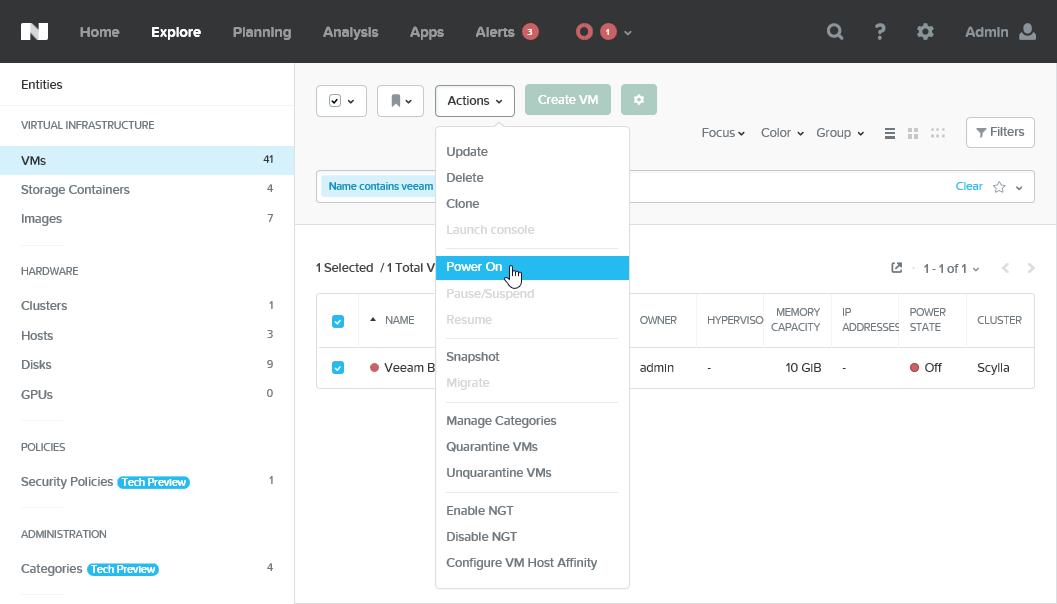Toggle the select-all checkbox in table header
Screen dimensions: 1057x604
338,320
